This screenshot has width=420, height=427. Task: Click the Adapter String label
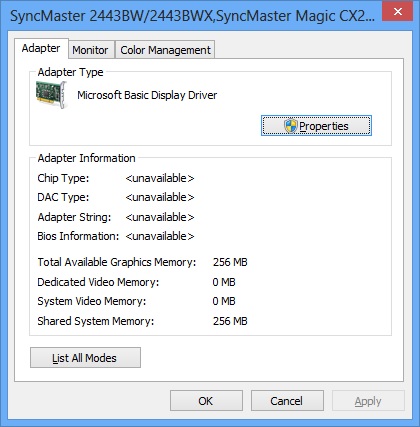point(74,217)
